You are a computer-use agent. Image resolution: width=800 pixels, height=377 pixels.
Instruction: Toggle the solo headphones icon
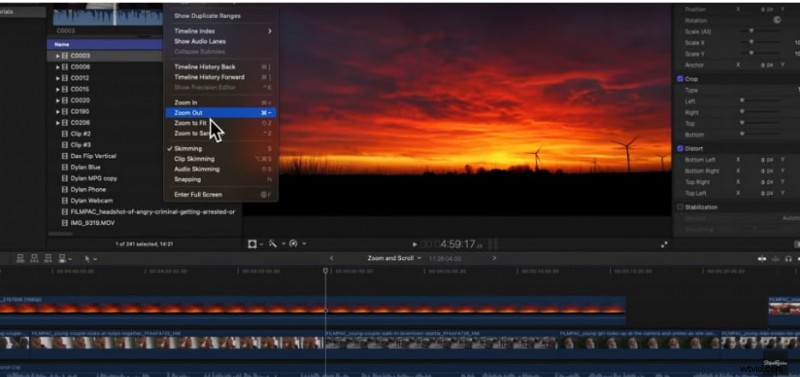[x=788, y=259]
